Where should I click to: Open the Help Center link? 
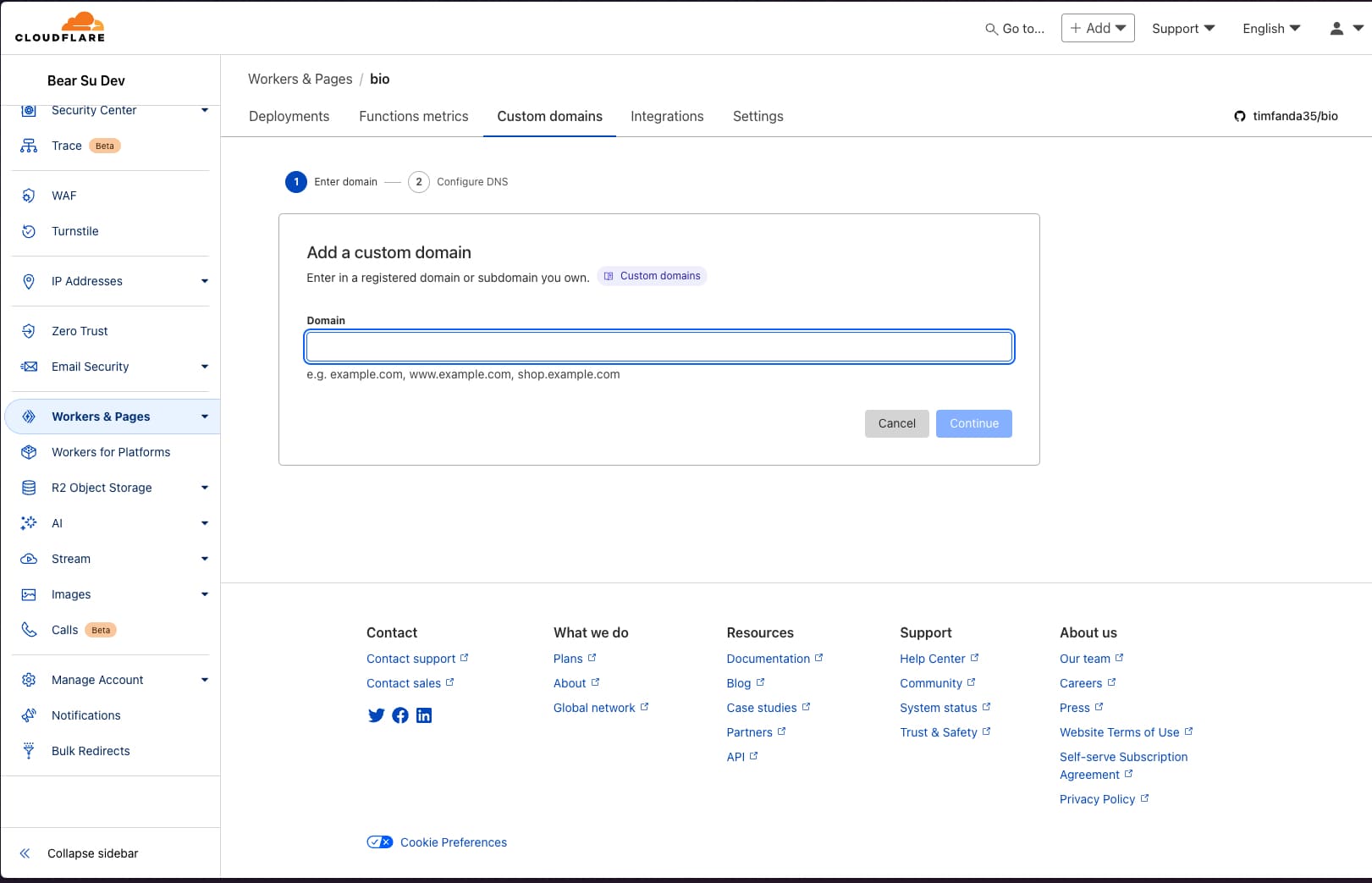[x=939, y=659]
